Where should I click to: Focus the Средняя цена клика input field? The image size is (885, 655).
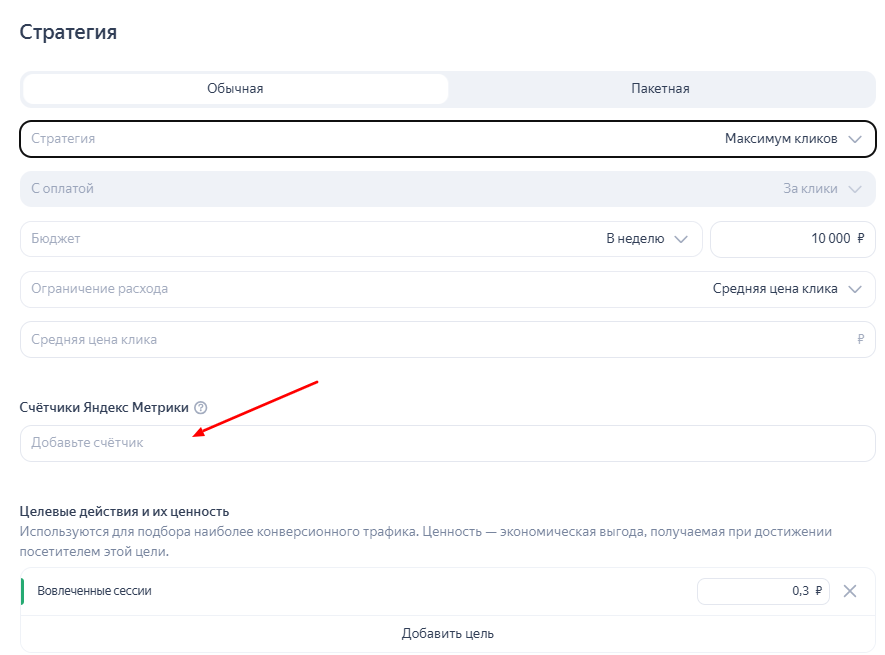pyautogui.click(x=448, y=339)
